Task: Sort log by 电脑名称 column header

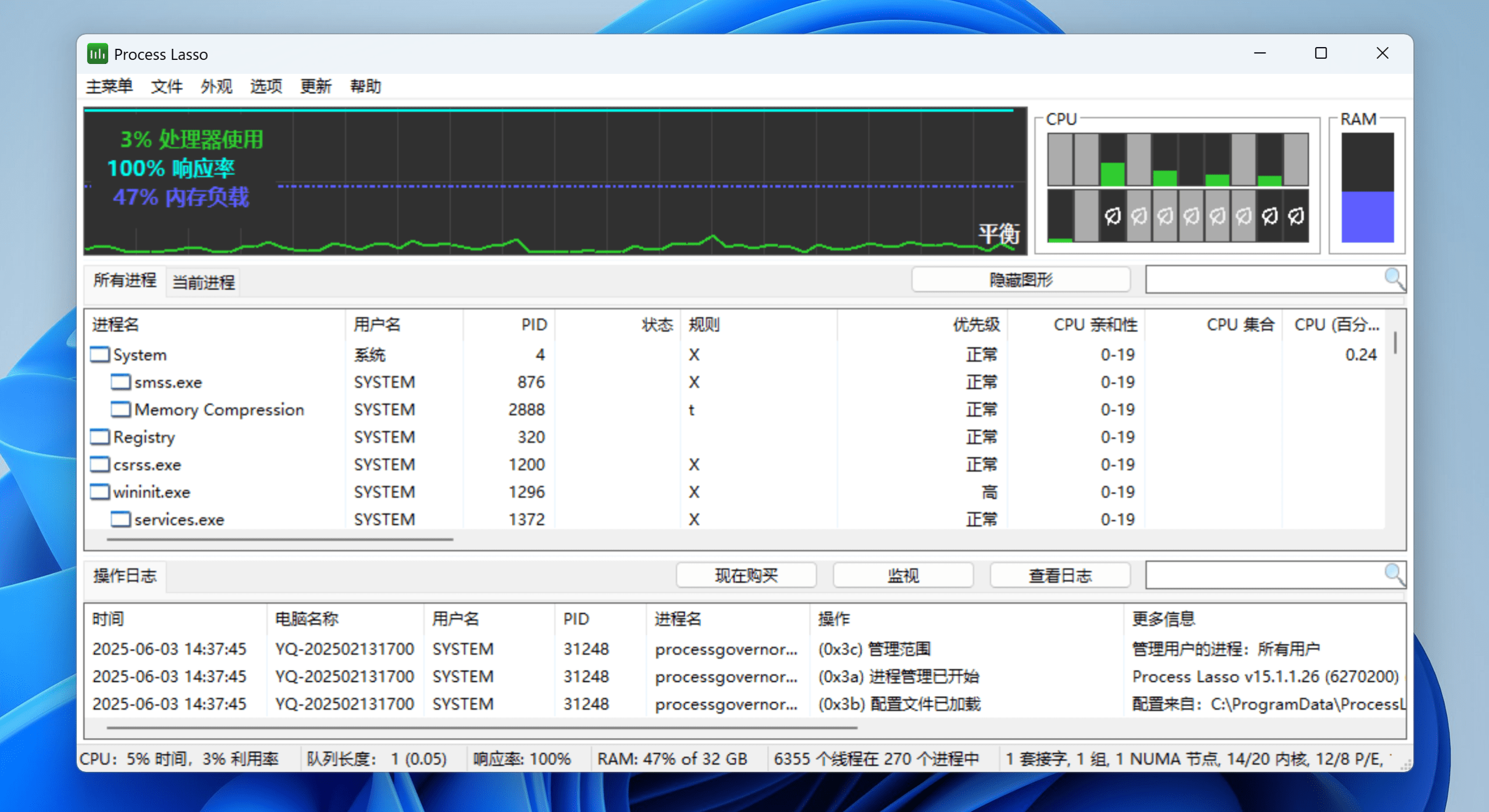Action: tap(345, 619)
